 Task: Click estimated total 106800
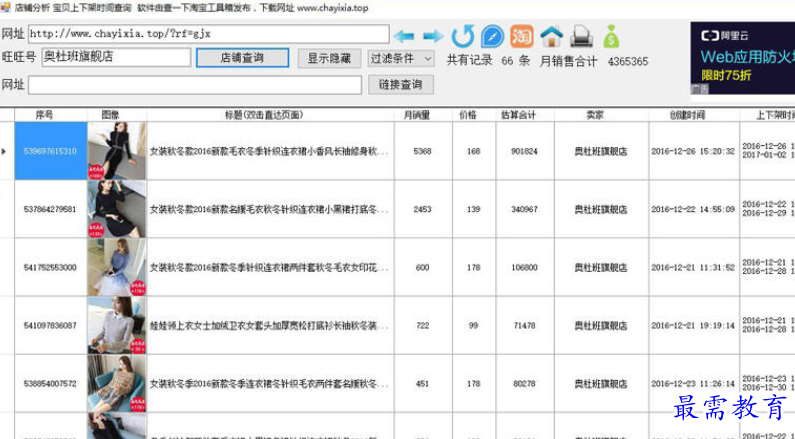(x=525, y=267)
